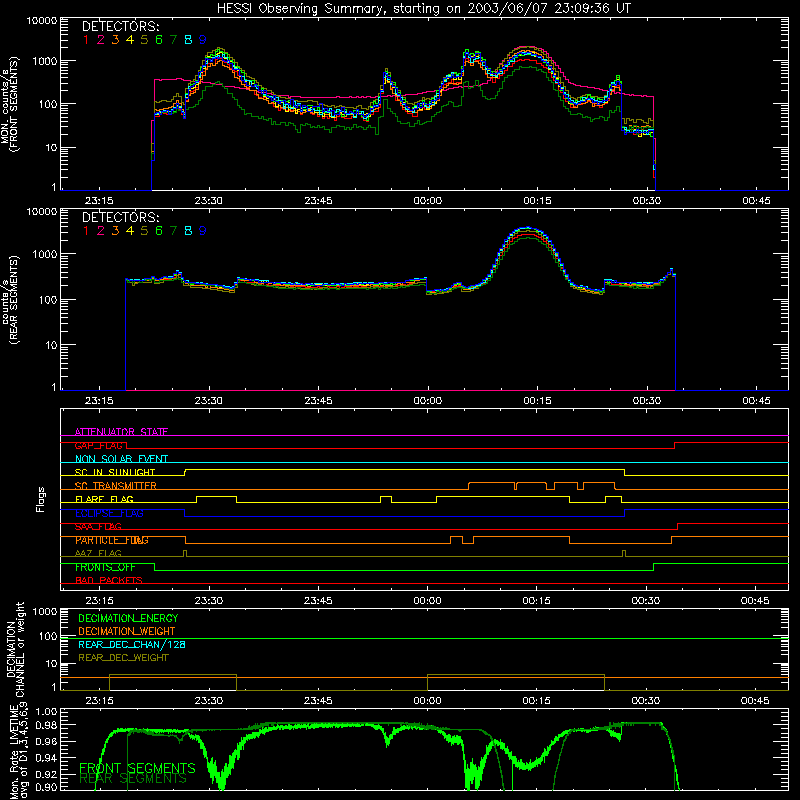The image size is (800, 800).
Task: Click 00:45 tick under the front-segments plot
Action: [x=756, y=201]
